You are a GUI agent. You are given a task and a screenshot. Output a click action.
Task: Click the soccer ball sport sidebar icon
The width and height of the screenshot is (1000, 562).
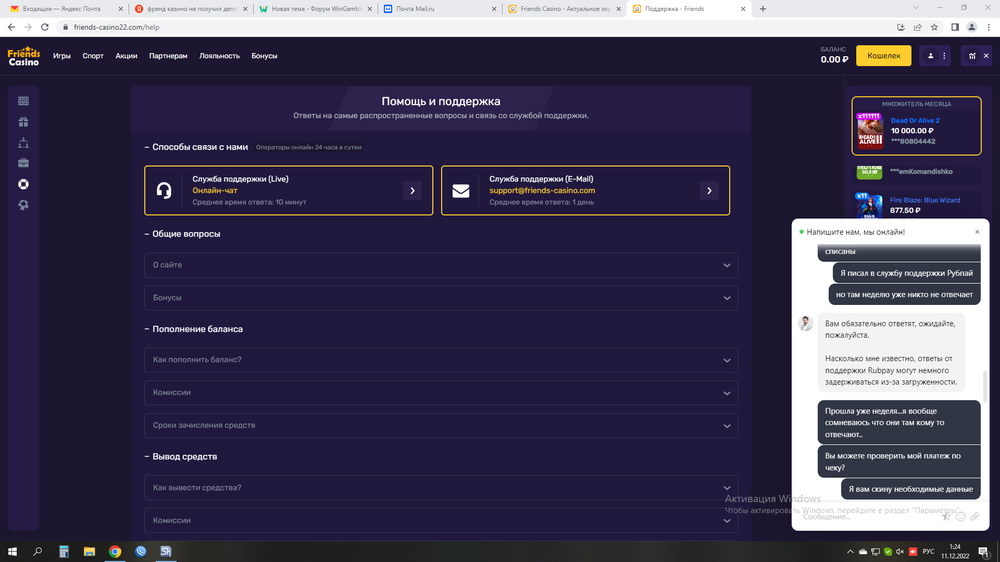tap(23, 205)
